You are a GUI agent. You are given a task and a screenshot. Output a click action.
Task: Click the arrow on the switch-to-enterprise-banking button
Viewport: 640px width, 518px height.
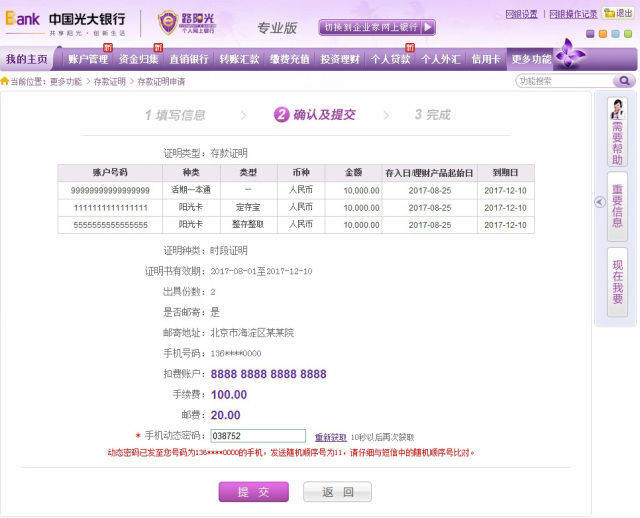pyautogui.click(x=428, y=27)
